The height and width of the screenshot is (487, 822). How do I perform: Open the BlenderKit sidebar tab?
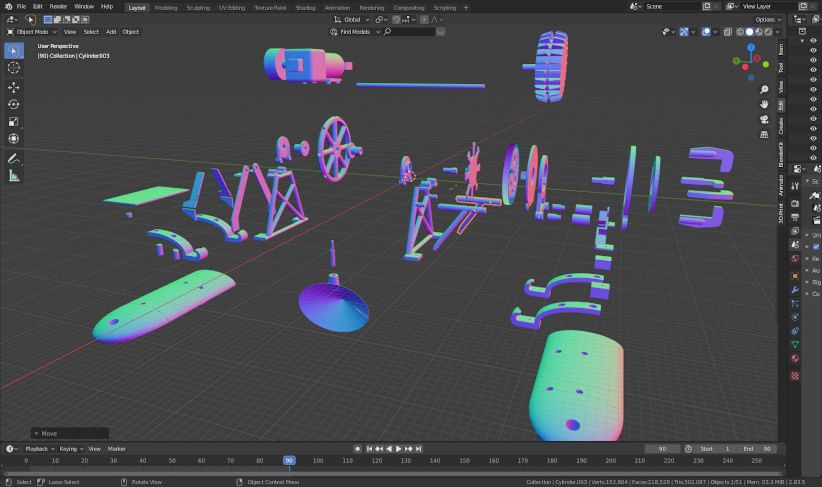781,154
